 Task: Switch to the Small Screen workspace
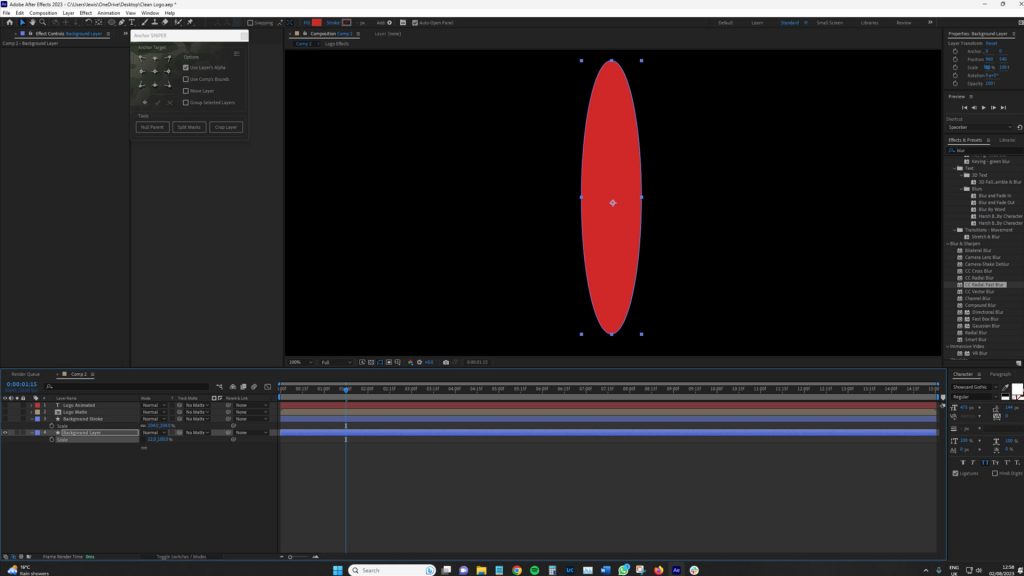(829, 23)
